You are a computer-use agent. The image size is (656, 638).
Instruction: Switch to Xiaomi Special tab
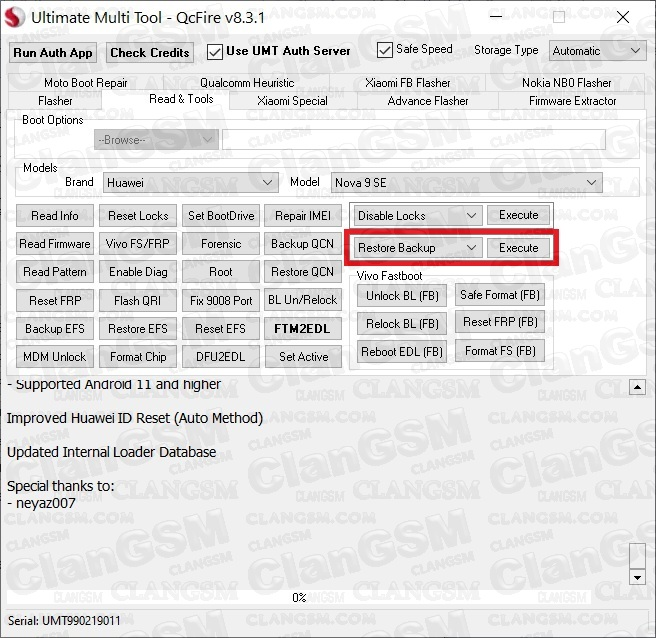tap(292, 101)
